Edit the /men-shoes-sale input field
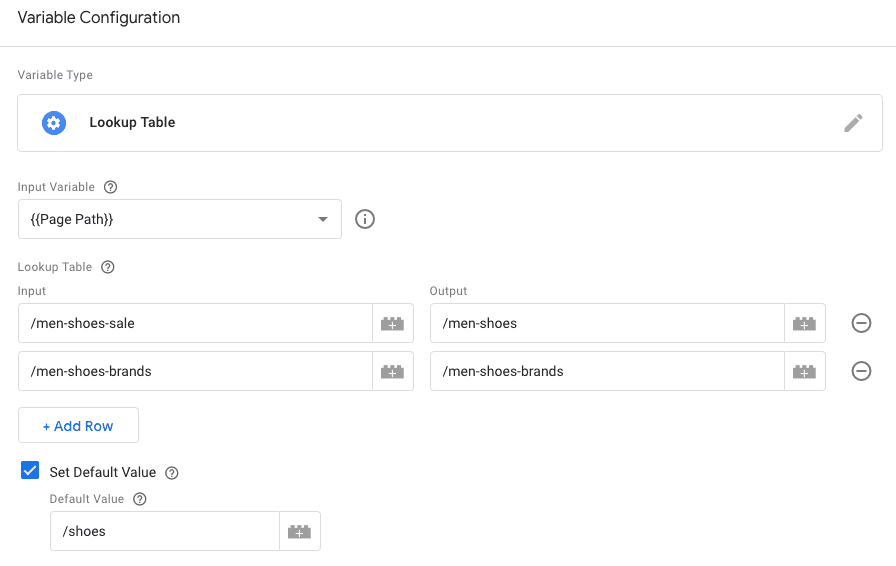 195,323
